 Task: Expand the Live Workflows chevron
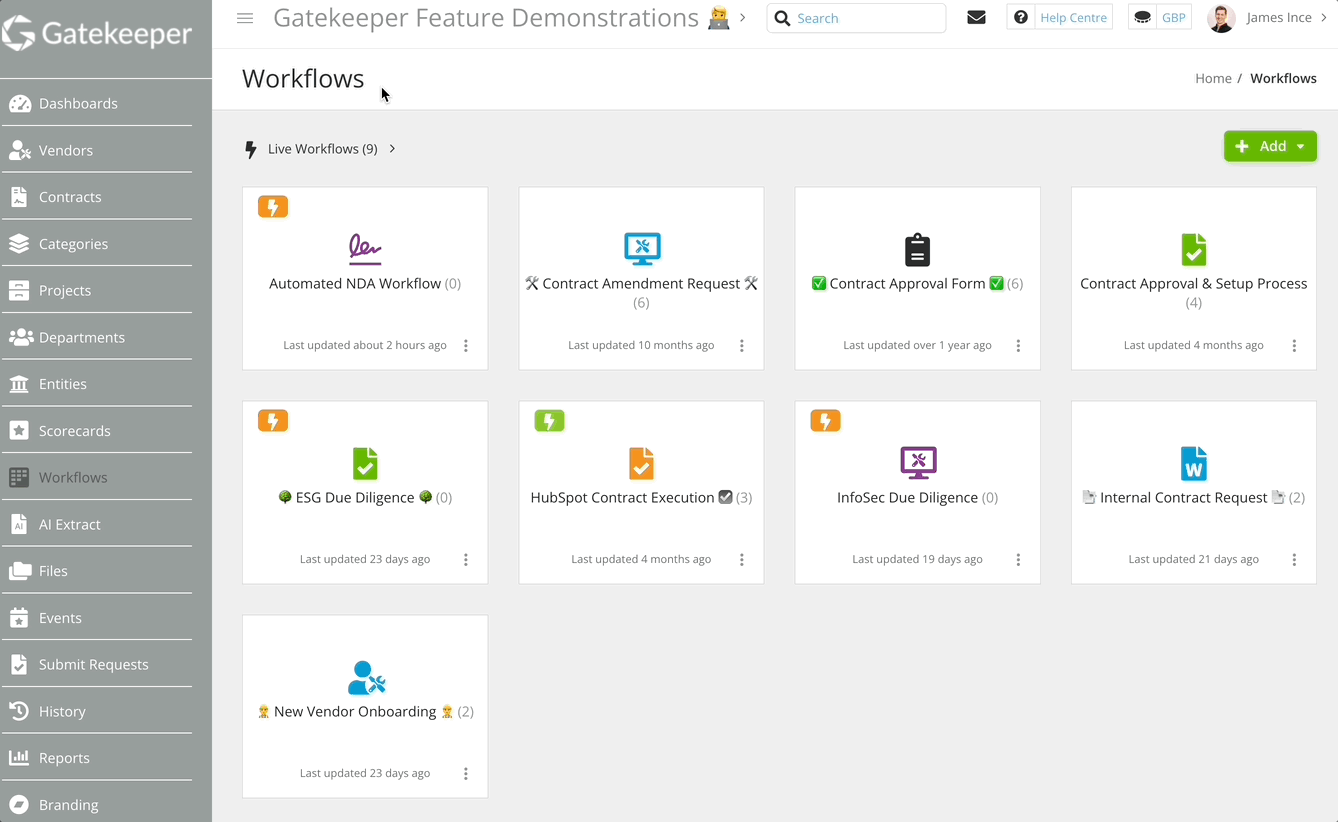[392, 148]
